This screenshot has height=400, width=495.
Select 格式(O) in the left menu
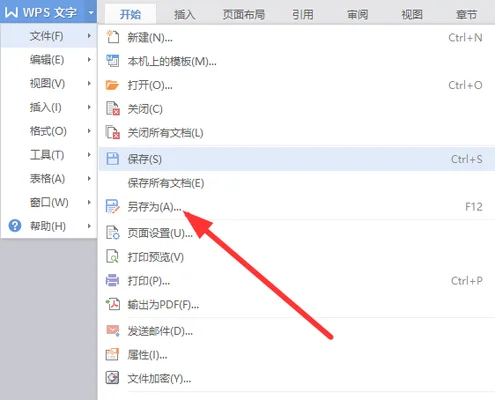tap(49, 131)
